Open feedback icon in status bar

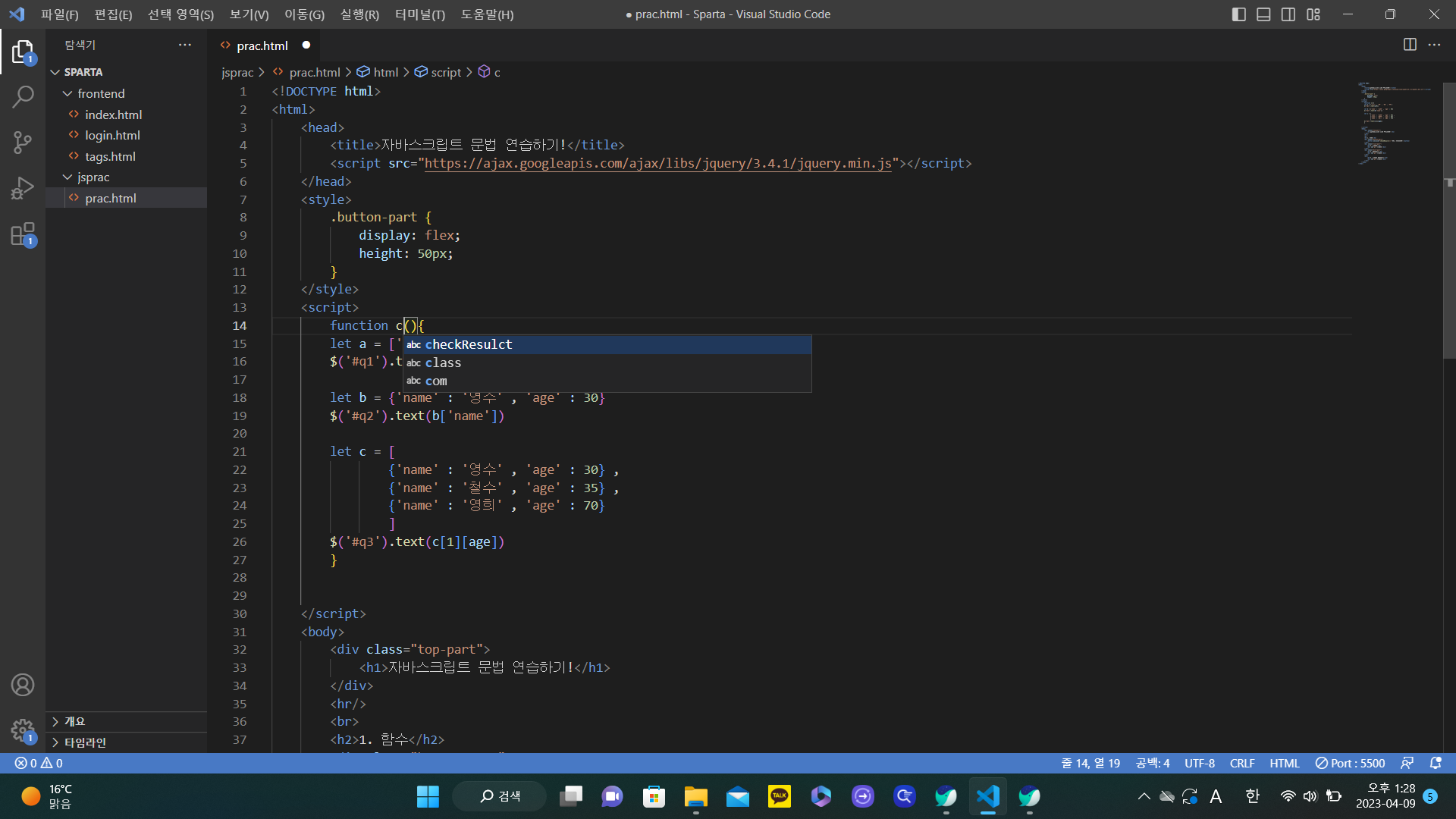1407,763
